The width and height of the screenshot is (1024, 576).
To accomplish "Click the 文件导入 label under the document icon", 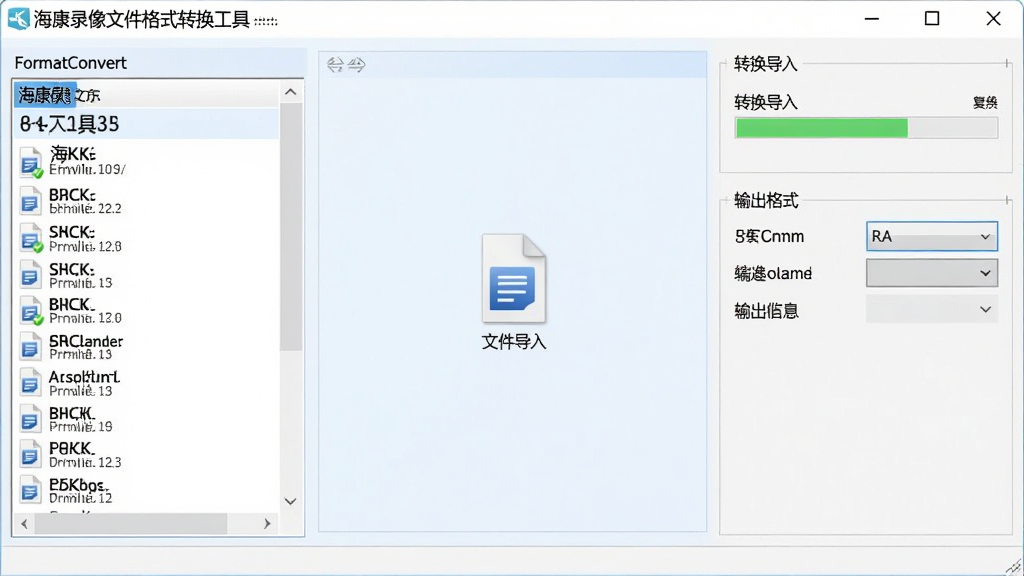I will click(514, 342).
